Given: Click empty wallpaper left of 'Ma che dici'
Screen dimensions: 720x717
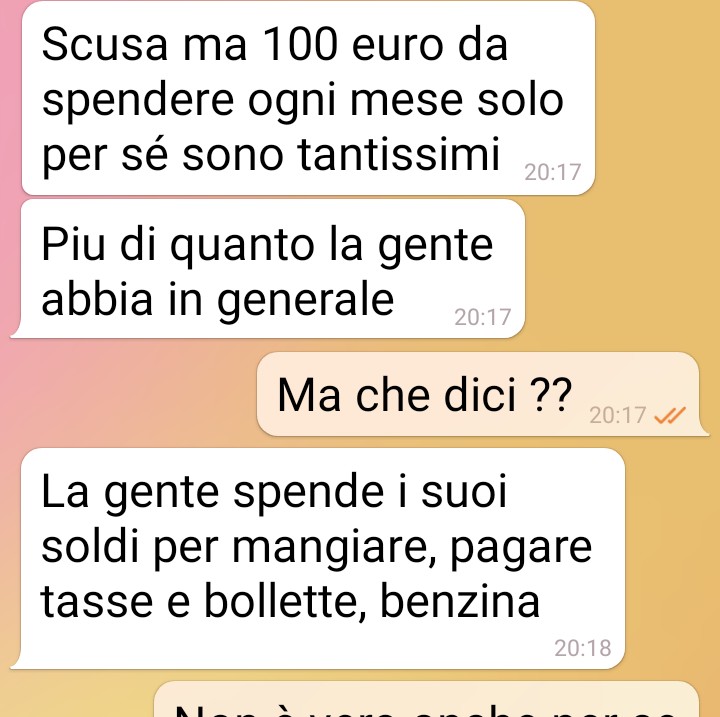Looking at the screenshot, I should tap(129, 394).
